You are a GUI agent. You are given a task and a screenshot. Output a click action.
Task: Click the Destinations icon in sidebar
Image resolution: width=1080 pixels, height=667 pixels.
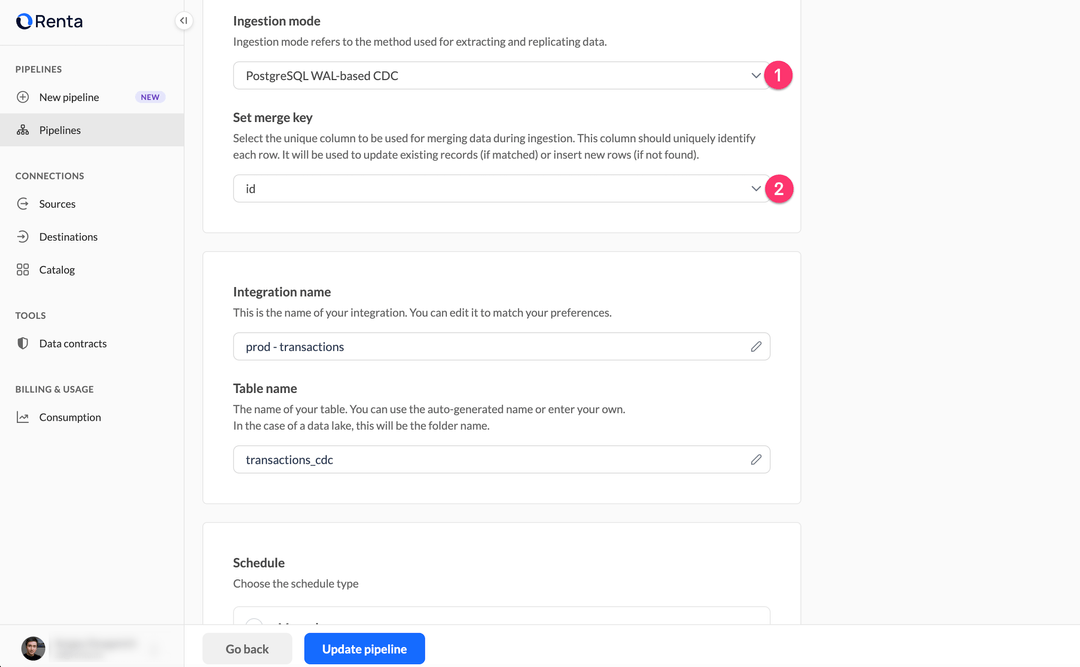point(23,237)
